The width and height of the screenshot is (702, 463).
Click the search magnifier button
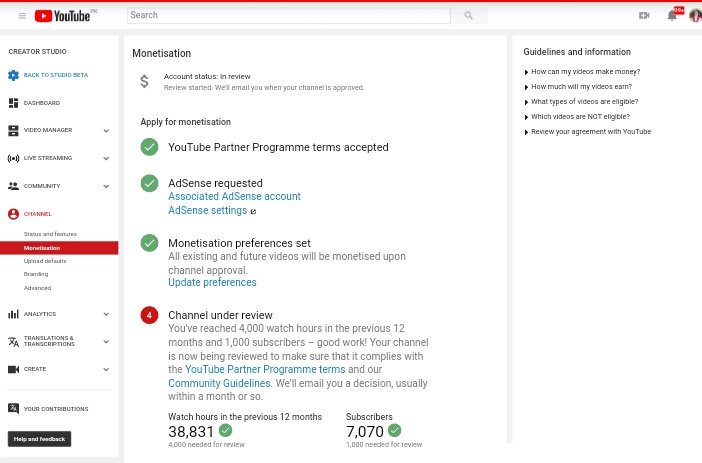(x=468, y=15)
